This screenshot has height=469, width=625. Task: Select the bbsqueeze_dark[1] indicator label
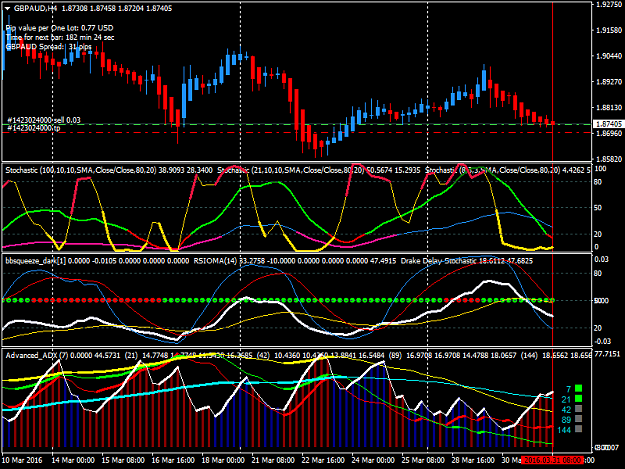click(97, 261)
